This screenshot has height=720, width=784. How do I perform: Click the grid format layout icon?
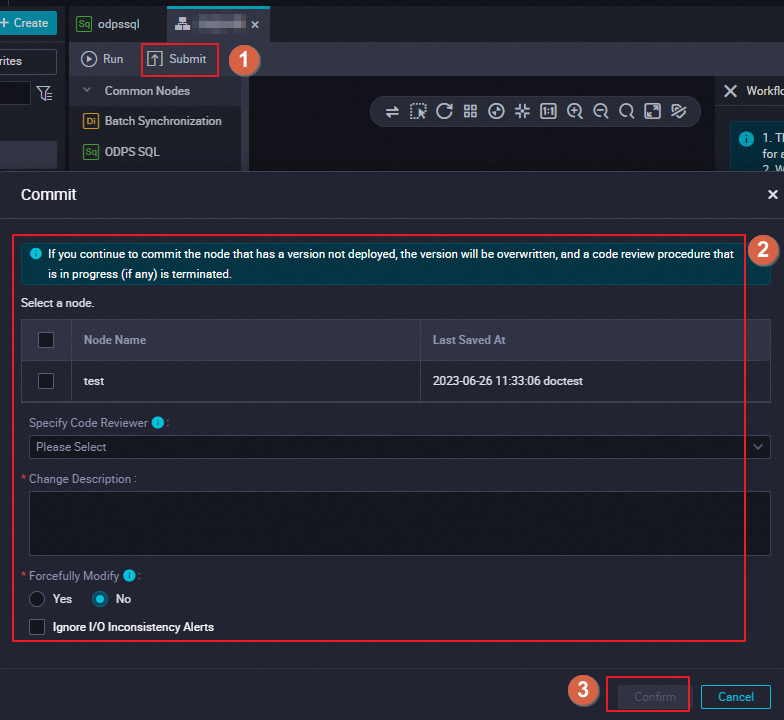pos(470,111)
